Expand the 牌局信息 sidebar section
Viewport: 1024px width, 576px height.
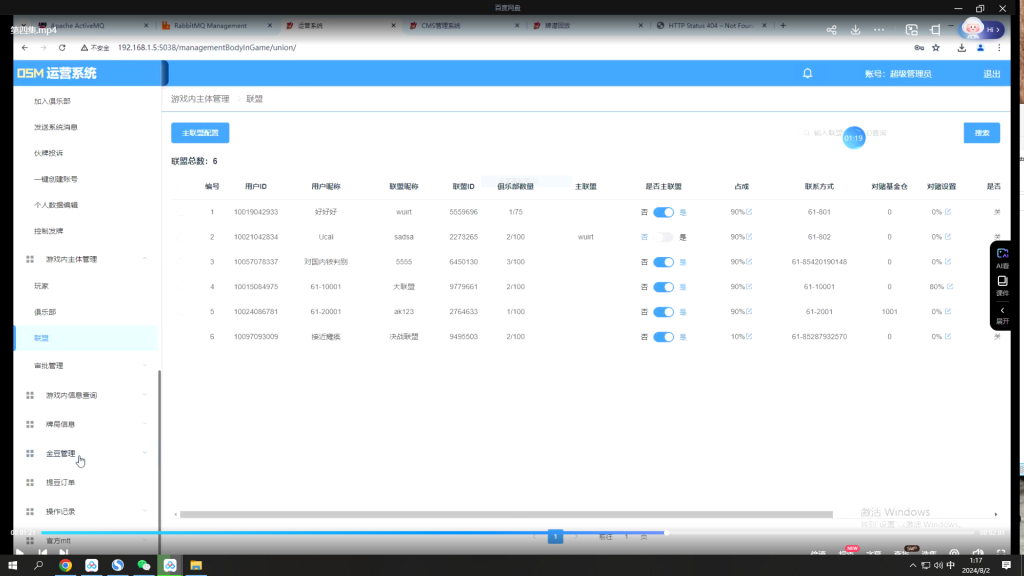146,424
